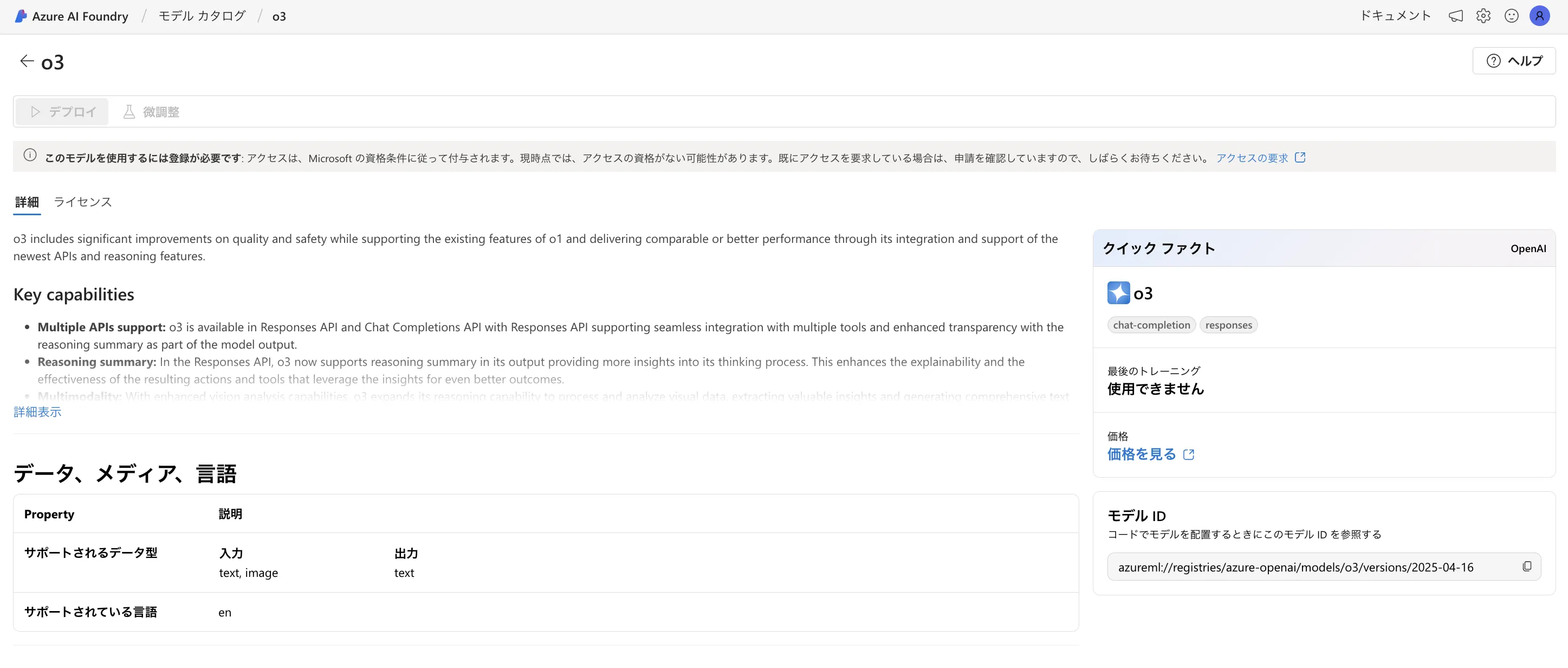Click the 使用できません training value
Screen dimensions: 1568x668
(x=1155, y=389)
